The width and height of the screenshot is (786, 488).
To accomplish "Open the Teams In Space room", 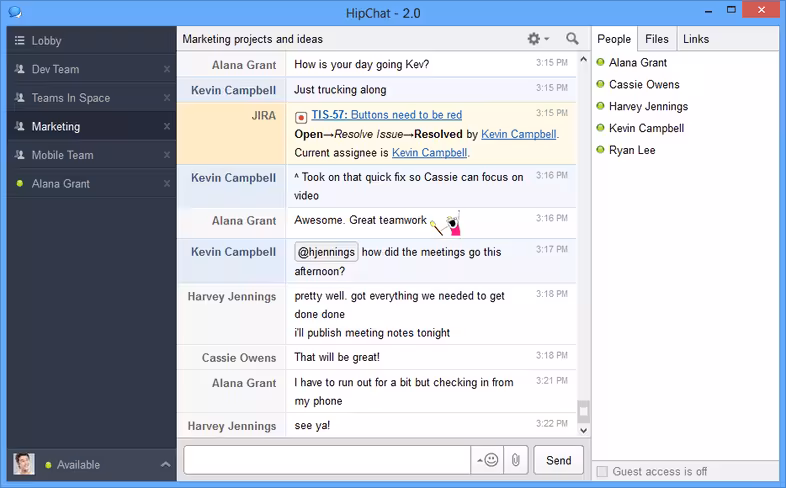I will (x=92, y=98).
